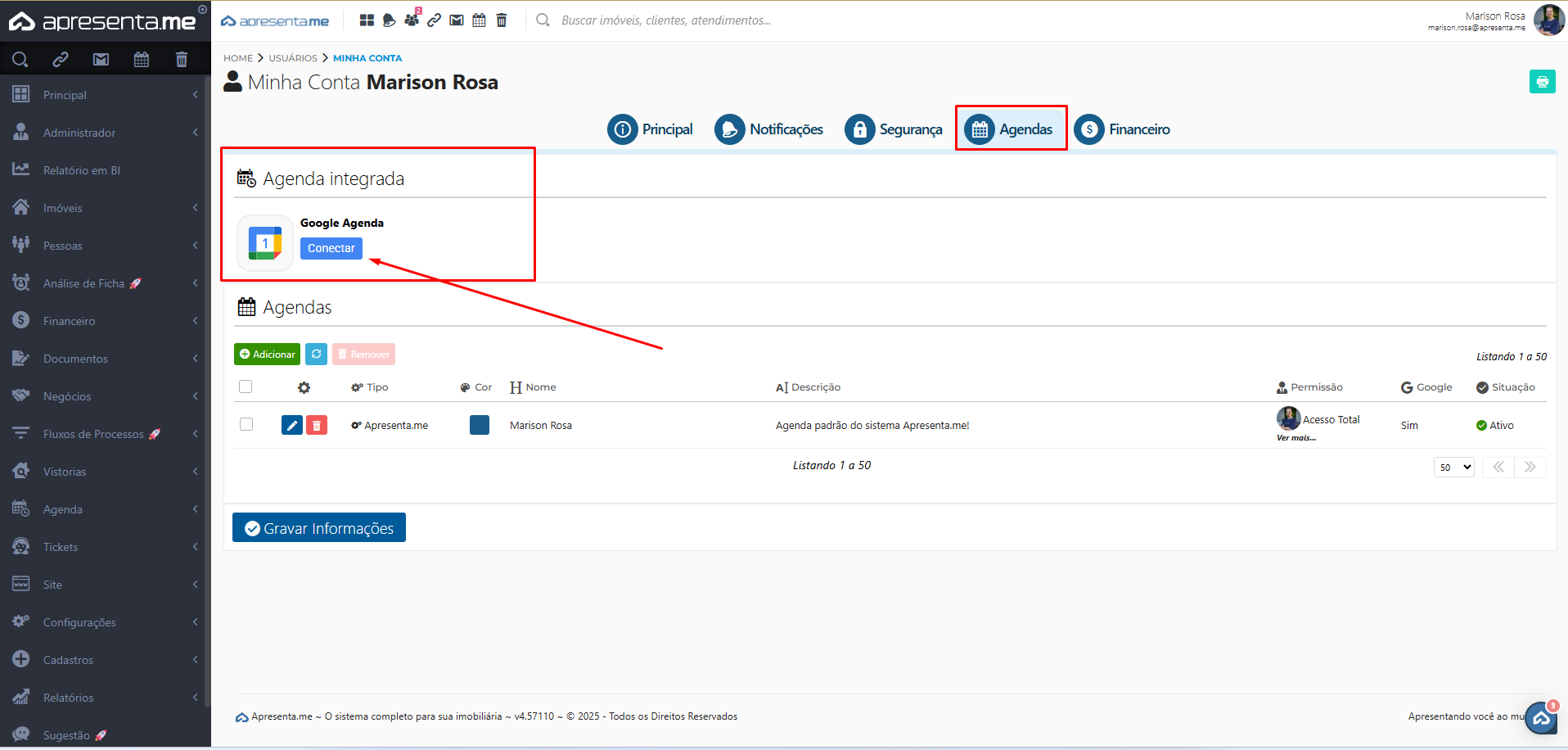Expand the Configurações sidebar menu
The image size is (1568, 750).
click(x=105, y=622)
